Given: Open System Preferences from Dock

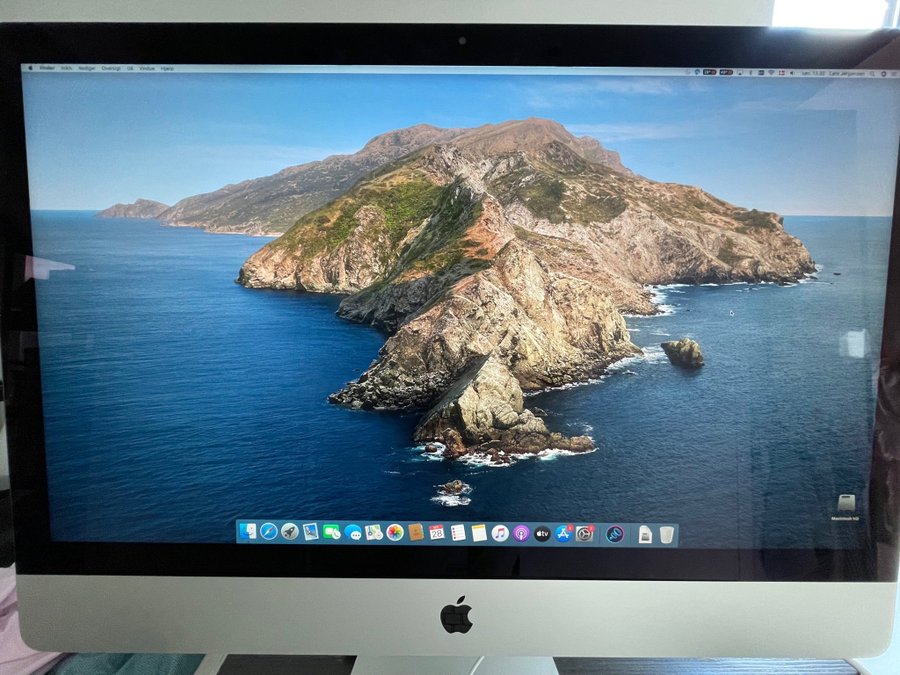Looking at the screenshot, I should click(x=585, y=534).
